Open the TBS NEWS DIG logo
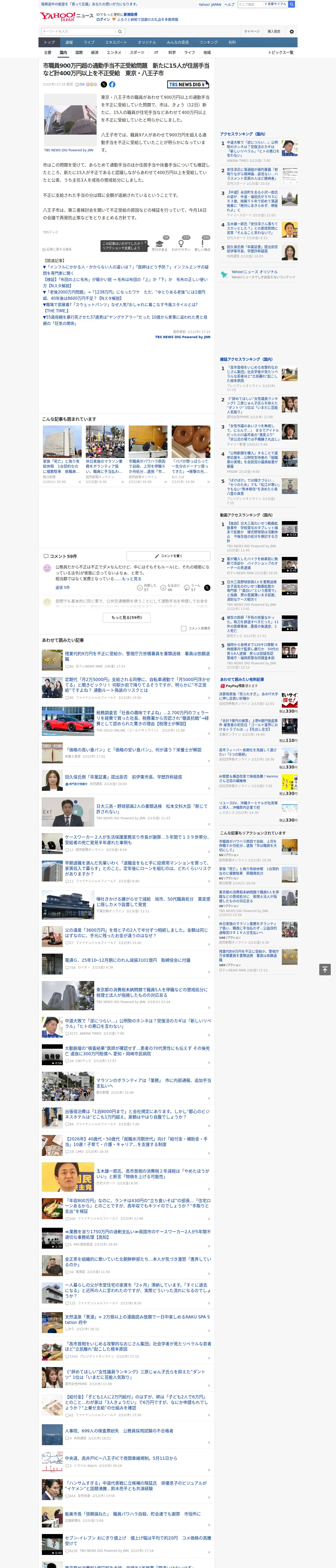Viewport: 336px width, 1568px height. pos(188,85)
